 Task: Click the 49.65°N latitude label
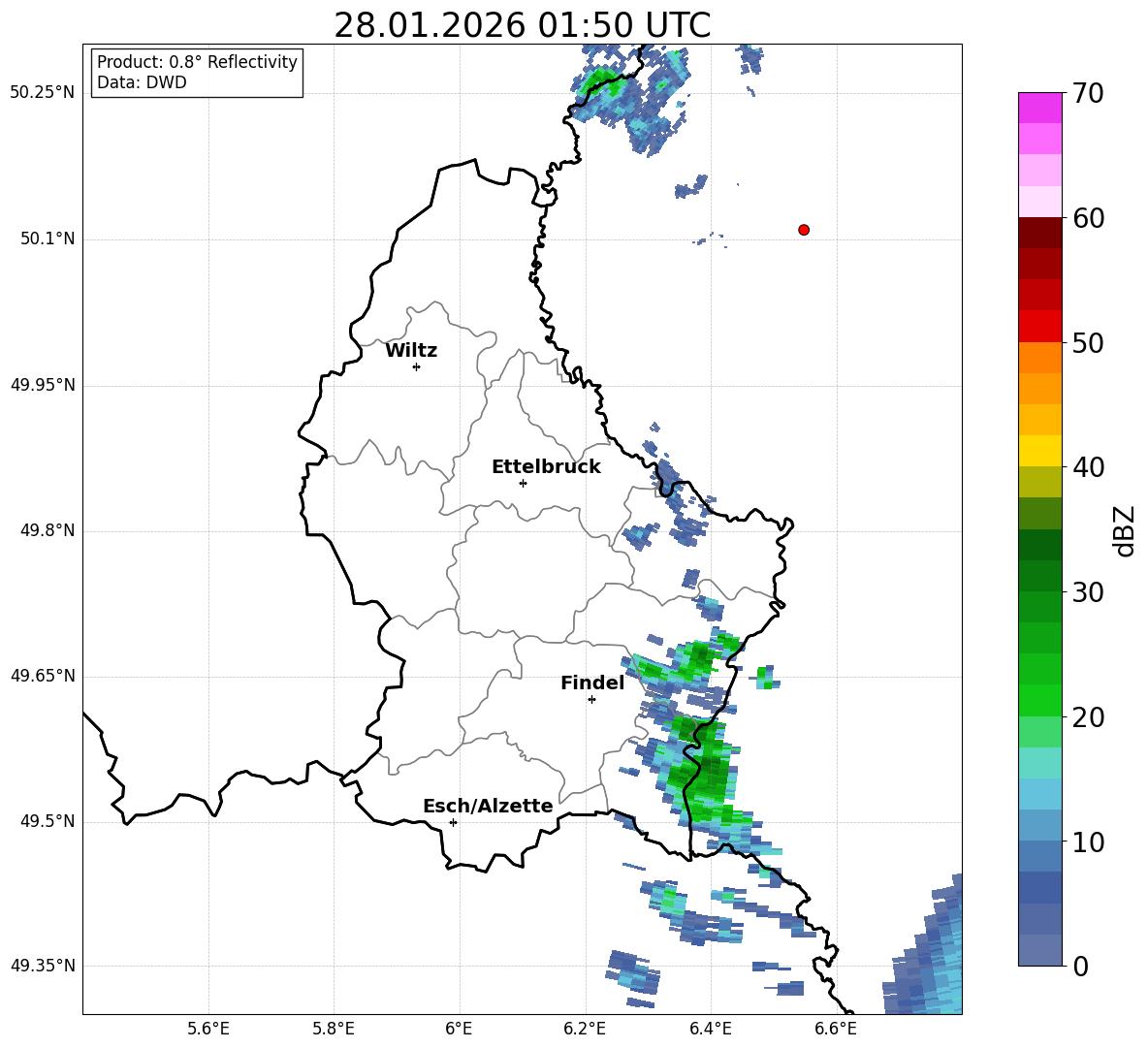pyautogui.click(x=43, y=675)
